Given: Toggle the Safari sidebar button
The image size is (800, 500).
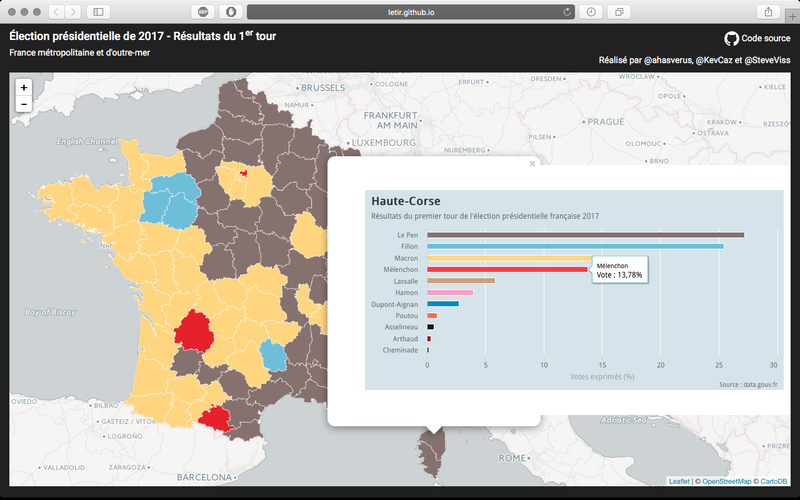Looking at the screenshot, I should coord(98,12).
